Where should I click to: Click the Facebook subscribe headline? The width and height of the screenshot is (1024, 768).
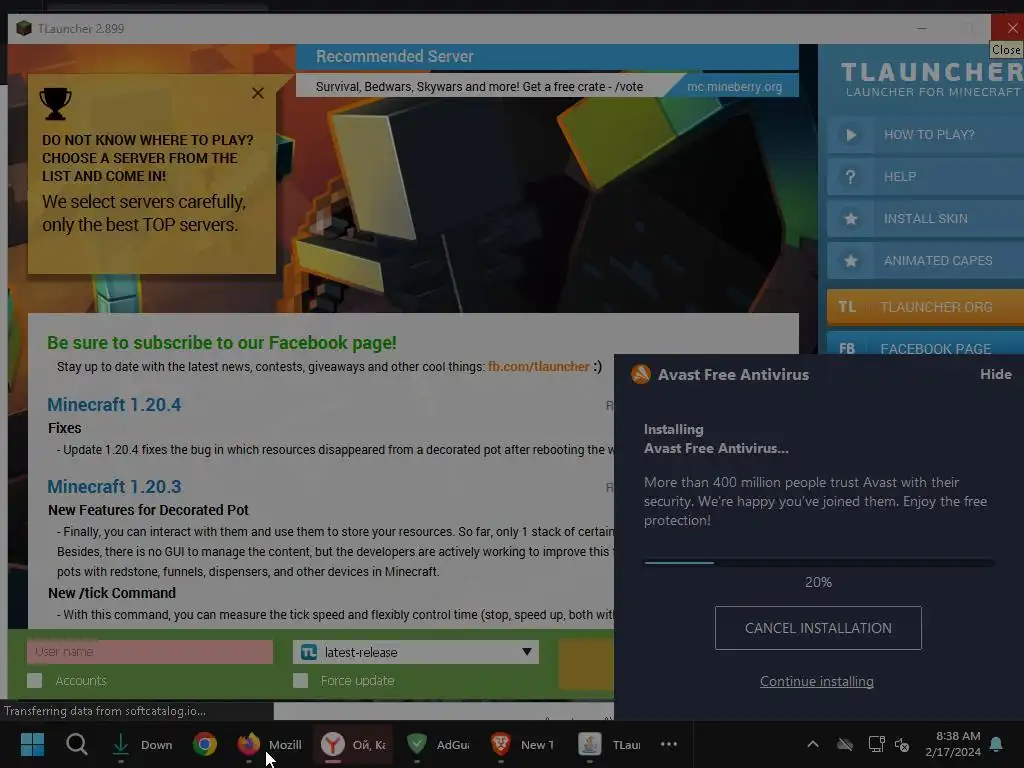point(221,343)
